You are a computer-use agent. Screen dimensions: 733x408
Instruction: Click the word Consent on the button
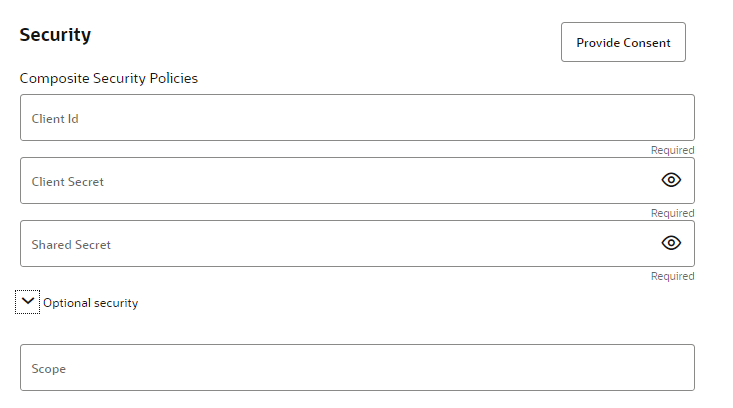[647, 43]
